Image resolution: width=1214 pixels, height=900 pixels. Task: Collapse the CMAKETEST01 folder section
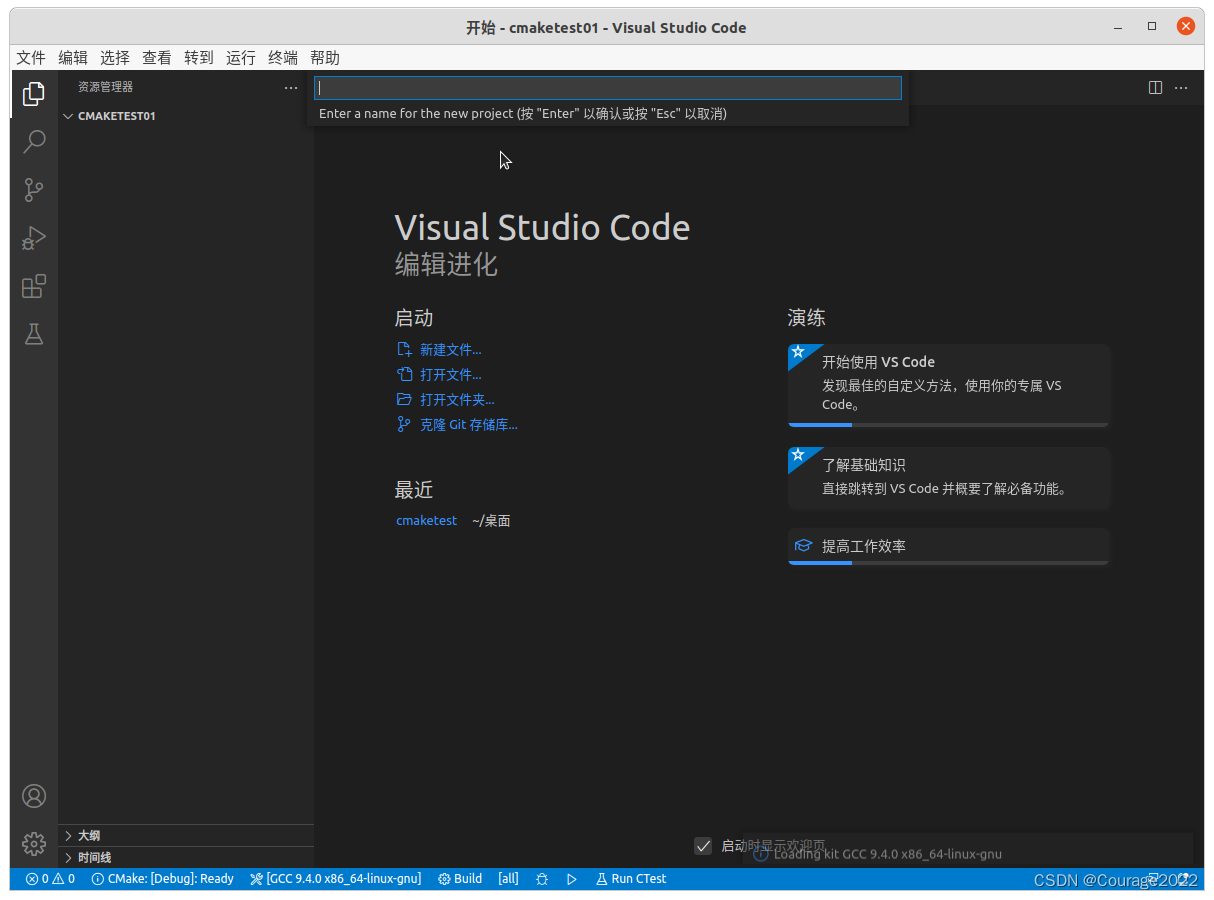point(186,116)
